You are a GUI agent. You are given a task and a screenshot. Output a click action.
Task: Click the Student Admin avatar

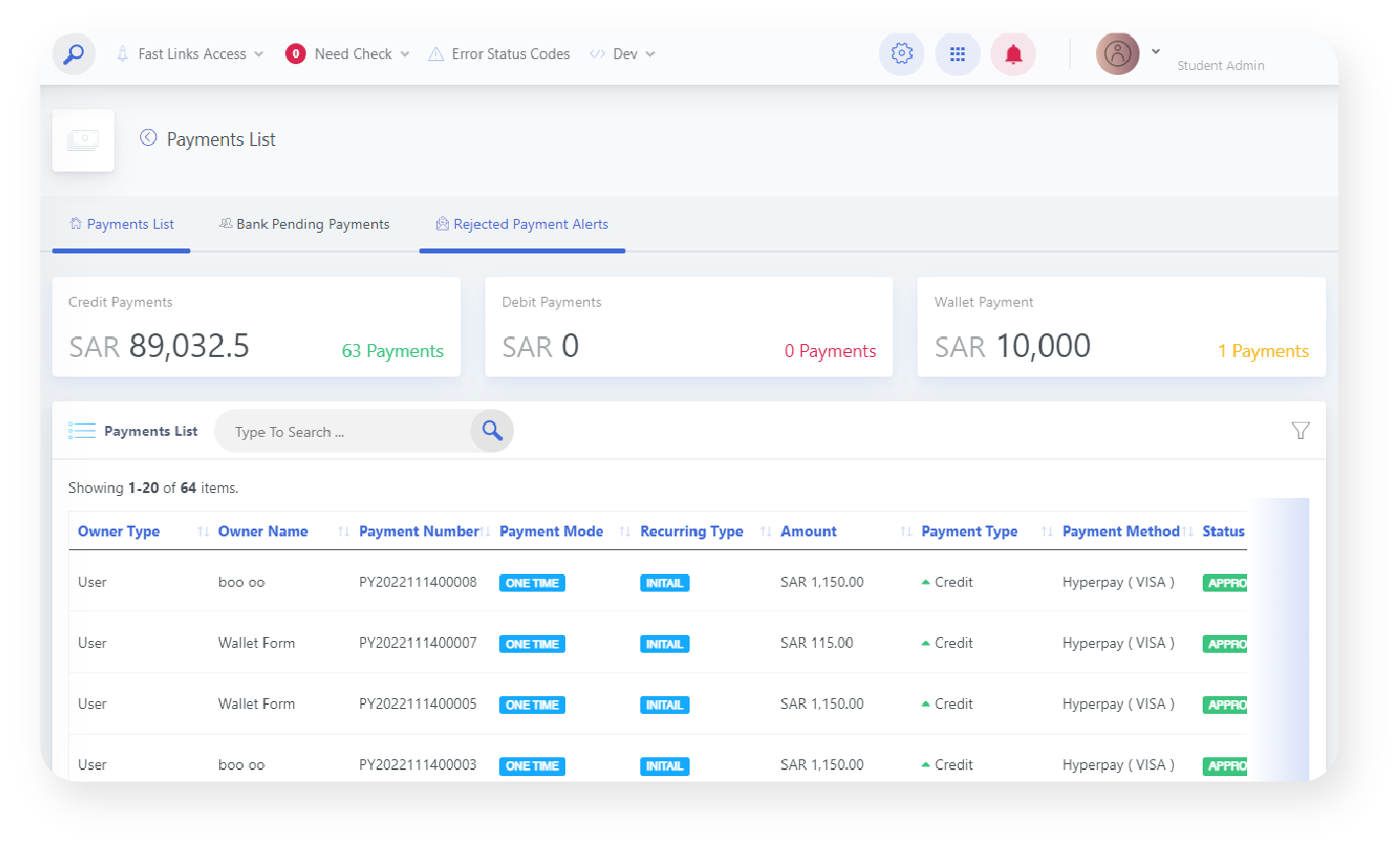pos(1118,53)
